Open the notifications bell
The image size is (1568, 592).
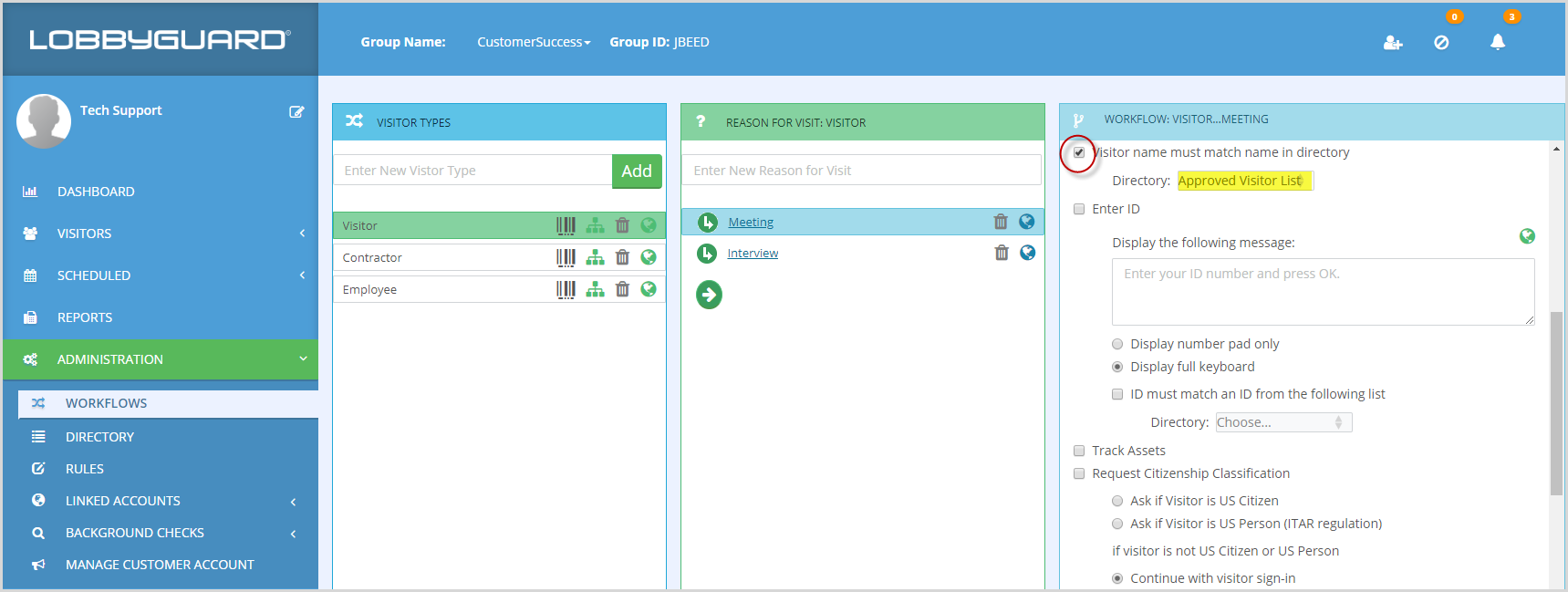coord(1498,42)
